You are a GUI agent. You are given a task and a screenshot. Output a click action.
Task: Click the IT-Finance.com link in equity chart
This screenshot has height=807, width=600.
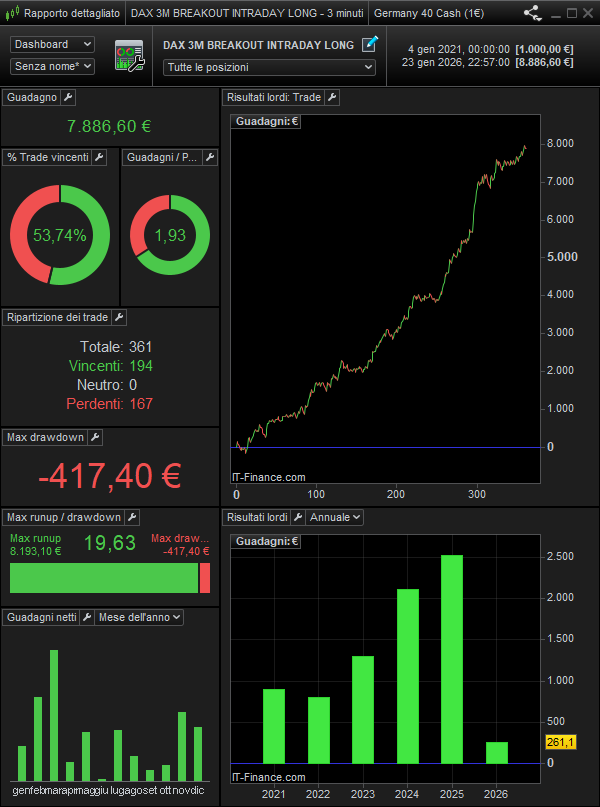(x=268, y=478)
